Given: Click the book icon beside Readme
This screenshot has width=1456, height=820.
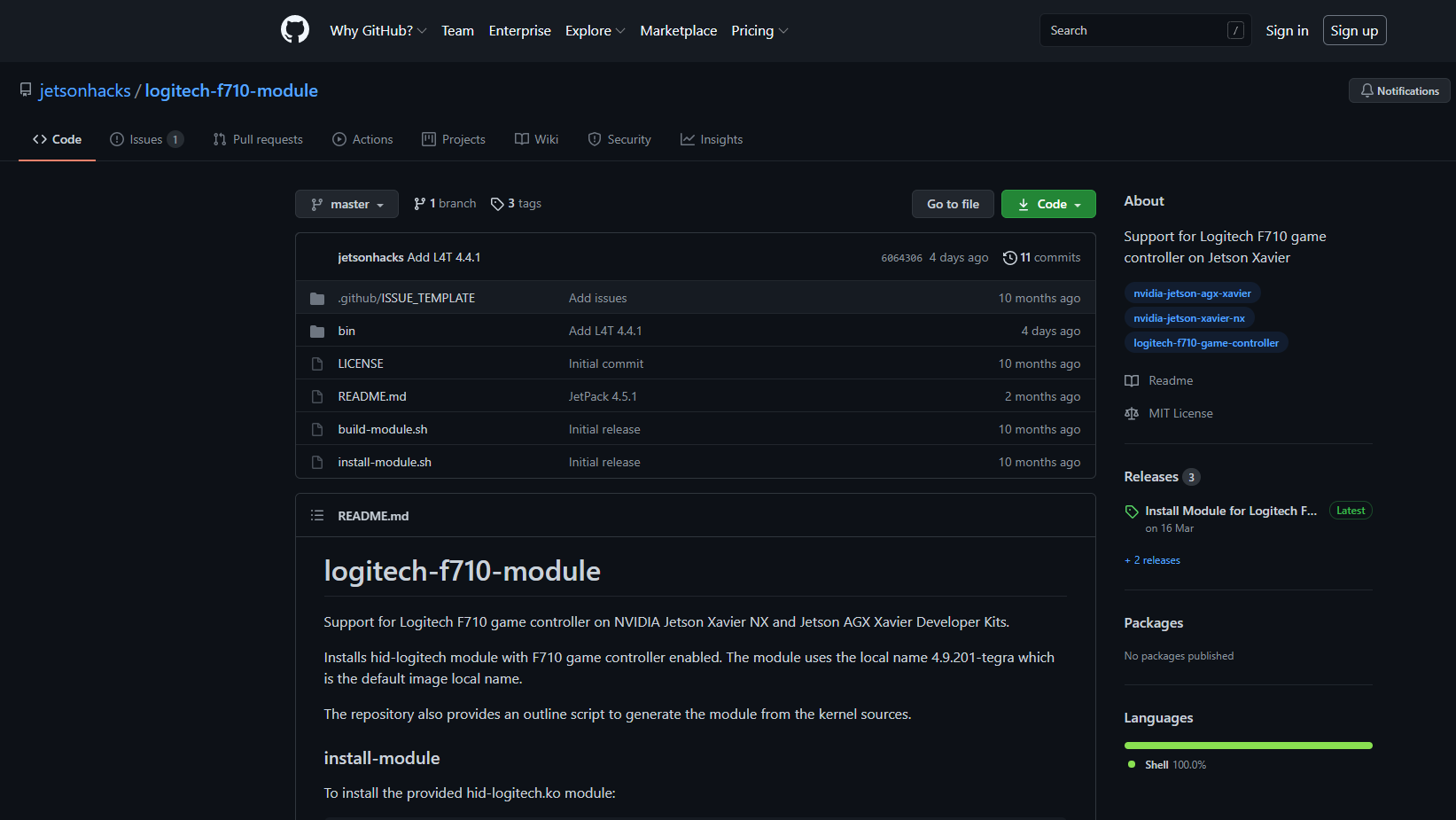Looking at the screenshot, I should pos(1132,381).
